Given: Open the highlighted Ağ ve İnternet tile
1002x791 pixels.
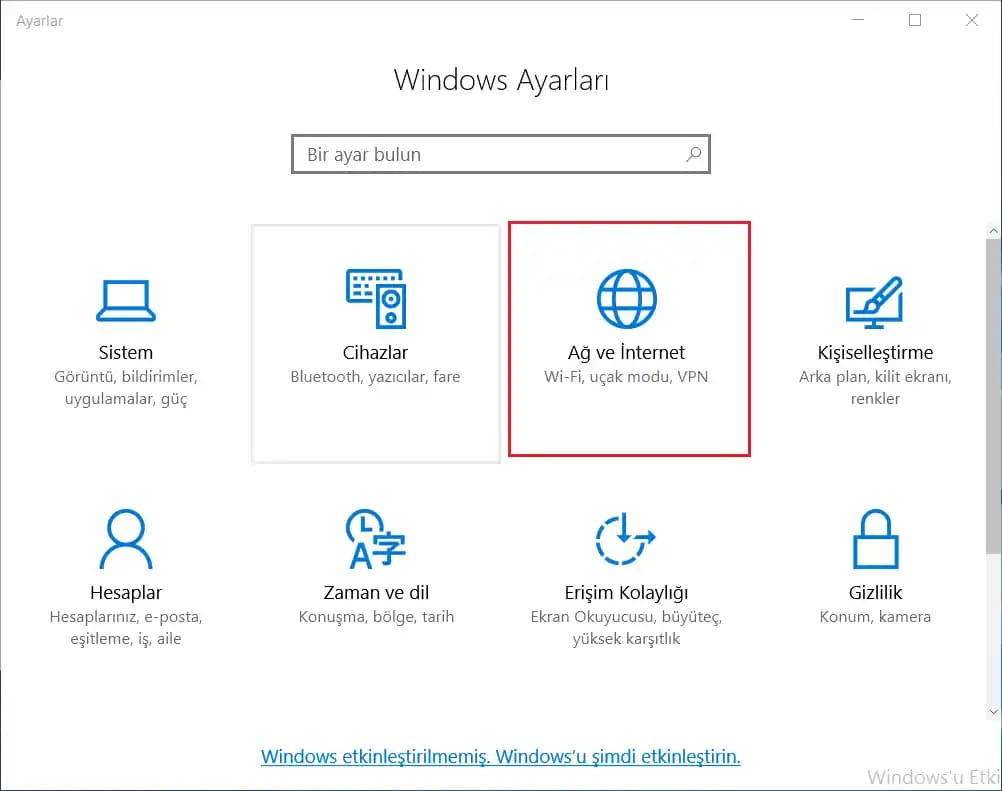Looking at the screenshot, I should point(628,340).
